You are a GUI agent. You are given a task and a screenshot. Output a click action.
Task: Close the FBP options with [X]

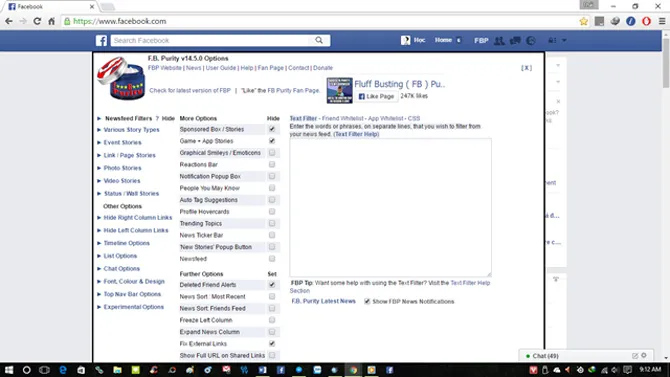pyautogui.click(x=526, y=68)
